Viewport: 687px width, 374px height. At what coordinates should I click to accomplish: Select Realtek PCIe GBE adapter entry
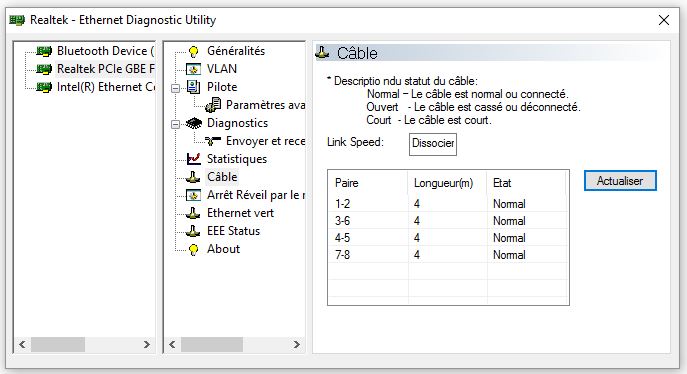(x=105, y=69)
